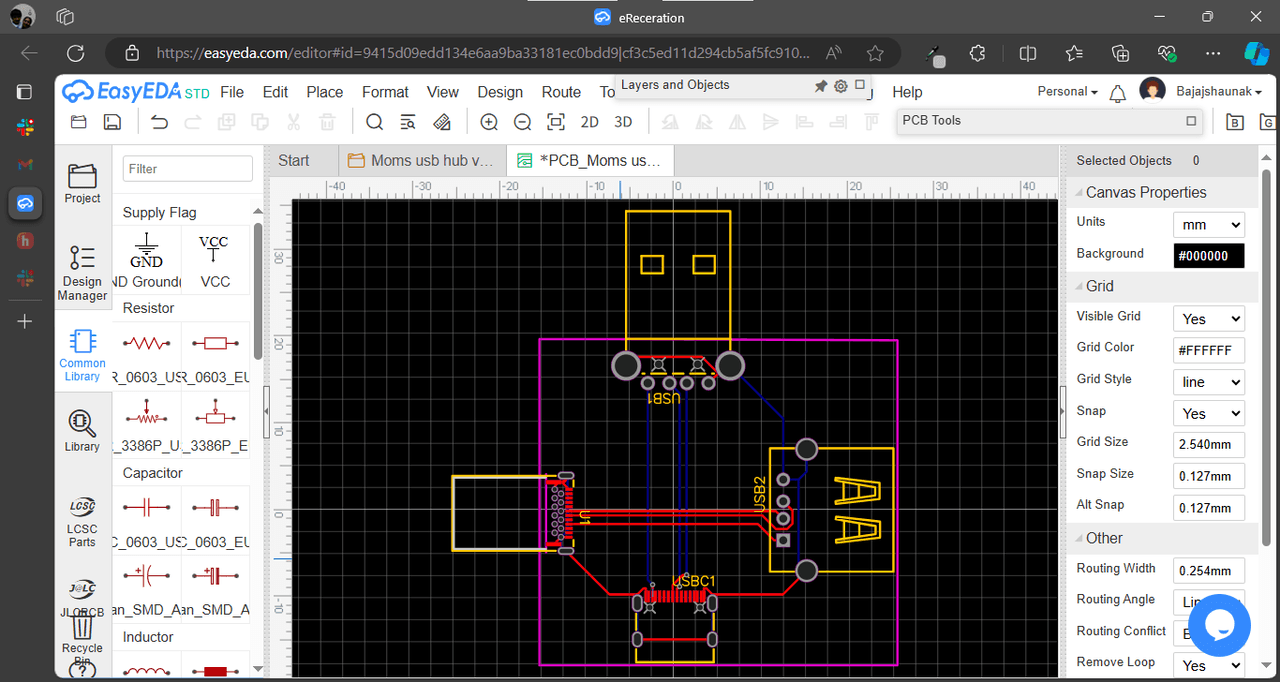Viewport: 1280px width, 682px height.
Task: Open the Grid Style line dropdown
Action: pyautogui.click(x=1208, y=382)
